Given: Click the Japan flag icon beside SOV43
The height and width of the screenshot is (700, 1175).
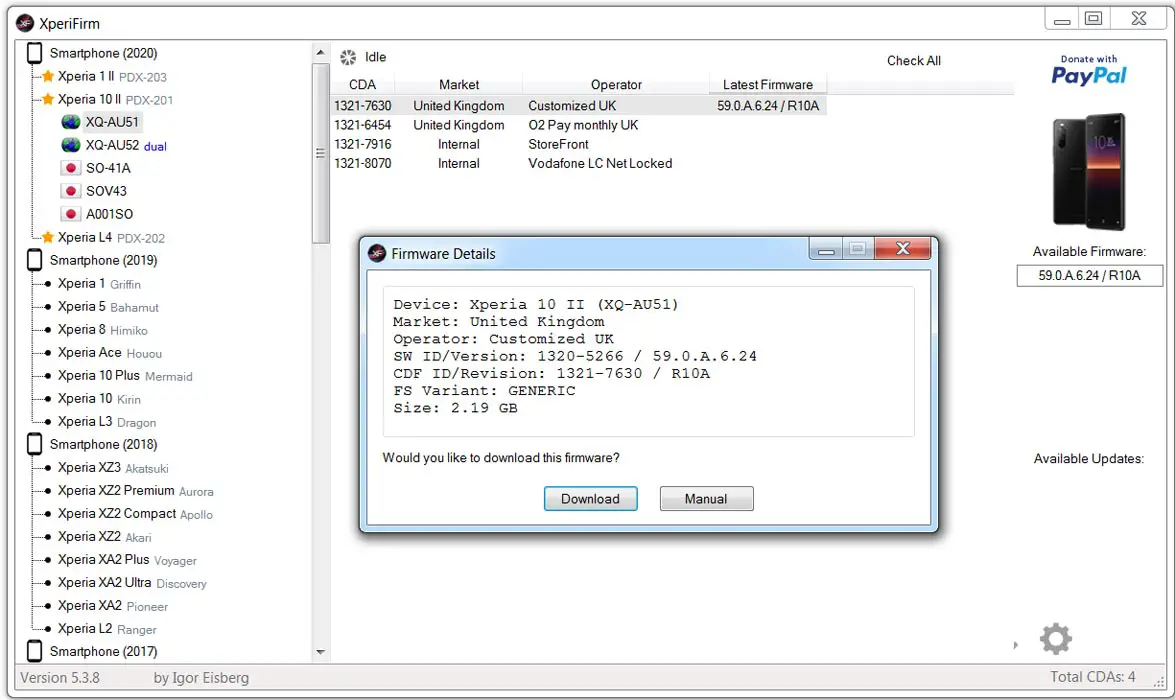Looking at the screenshot, I should [70, 191].
